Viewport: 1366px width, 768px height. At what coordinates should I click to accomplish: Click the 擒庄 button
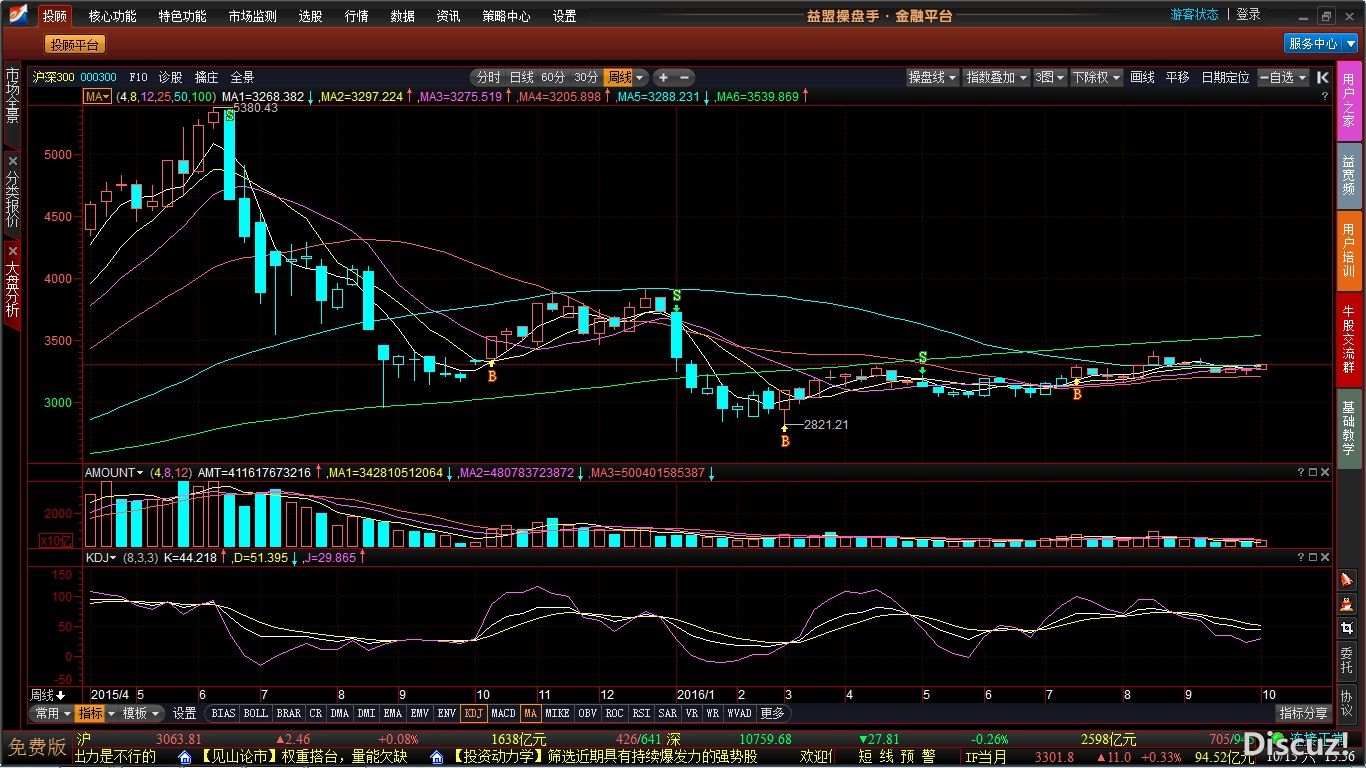[206, 77]
